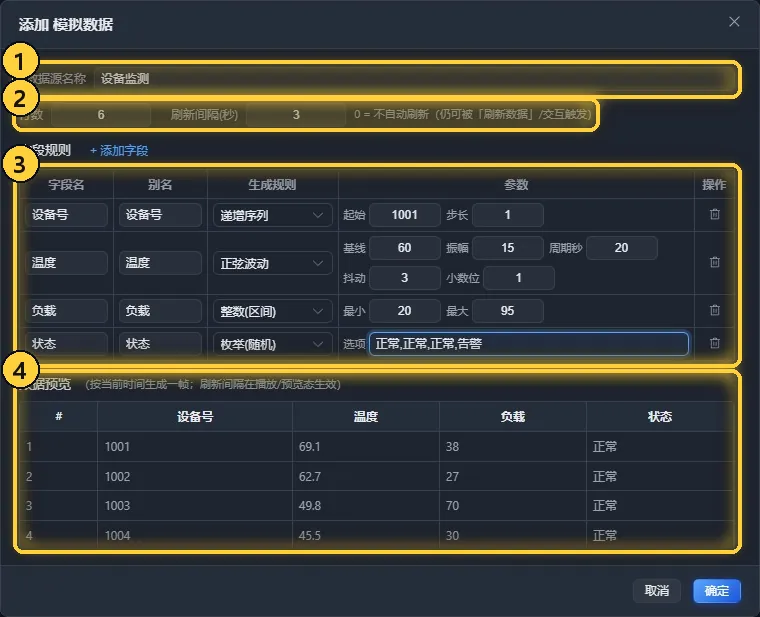Open the 正弦波动 rule dropdown

click(272, 263)
